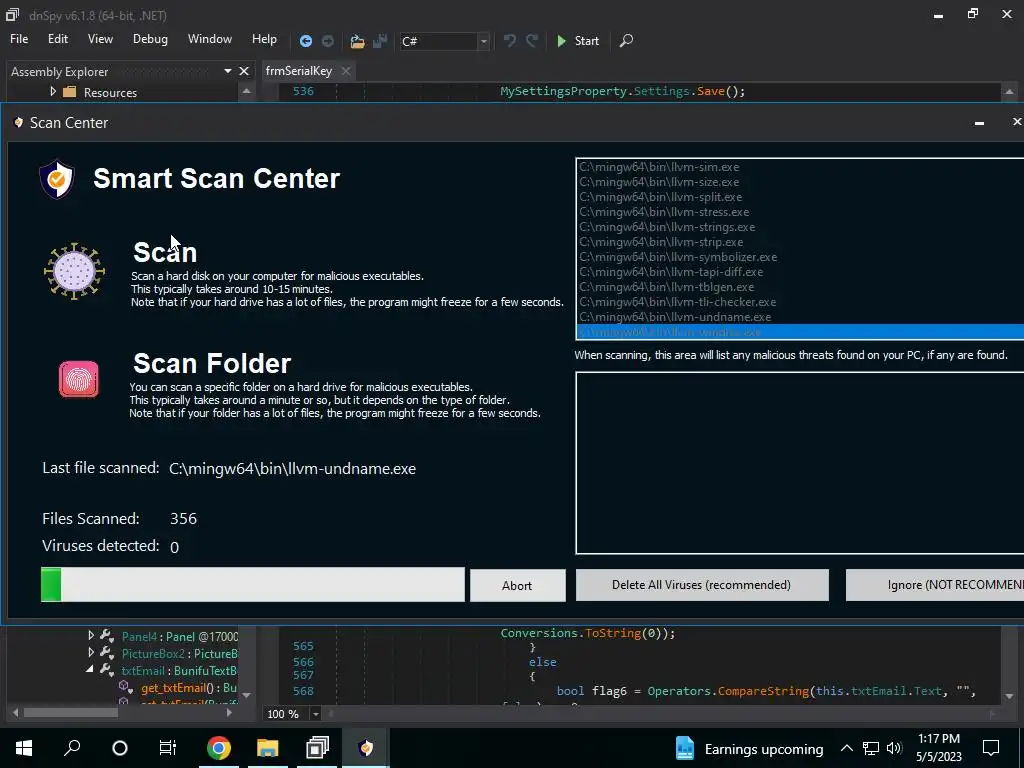1024x768 pixels.
Task: Open the File menu in dnSpy
Action: [19, 39]
